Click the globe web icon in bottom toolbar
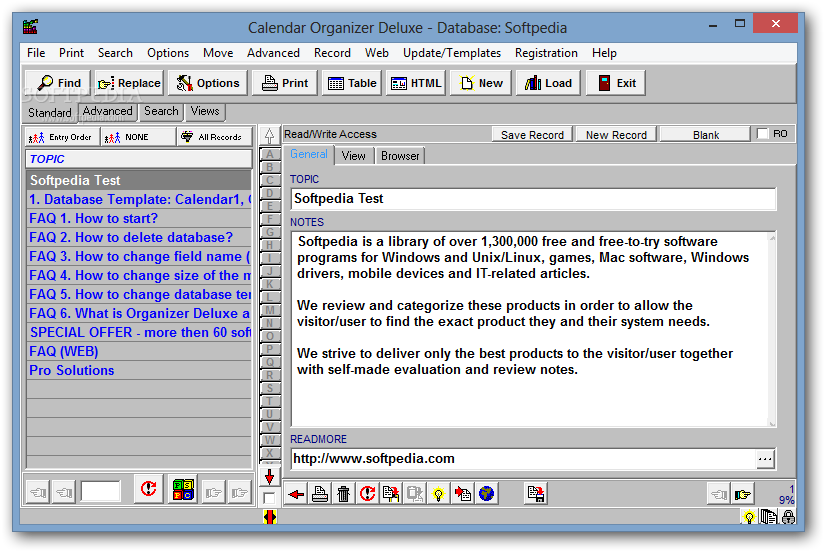The image size is (825, 552). (487, 494)
